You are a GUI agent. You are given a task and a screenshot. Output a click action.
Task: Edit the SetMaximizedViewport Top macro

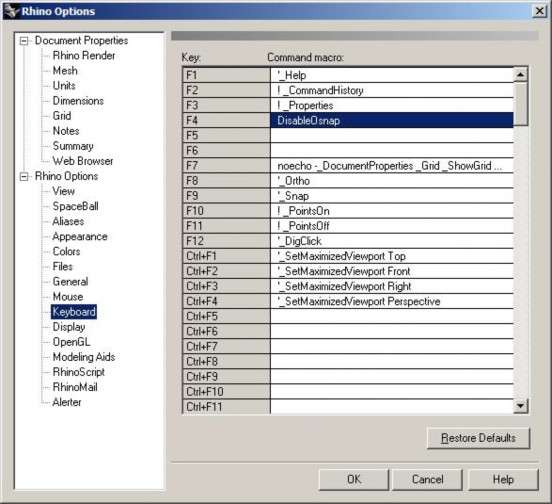click(392, 256)
